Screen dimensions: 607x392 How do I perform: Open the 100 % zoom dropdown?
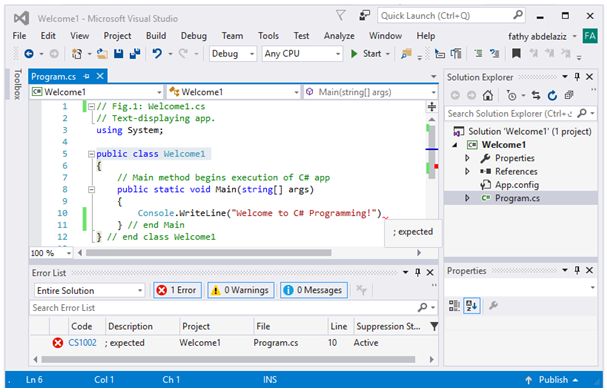tap(51, 253)
